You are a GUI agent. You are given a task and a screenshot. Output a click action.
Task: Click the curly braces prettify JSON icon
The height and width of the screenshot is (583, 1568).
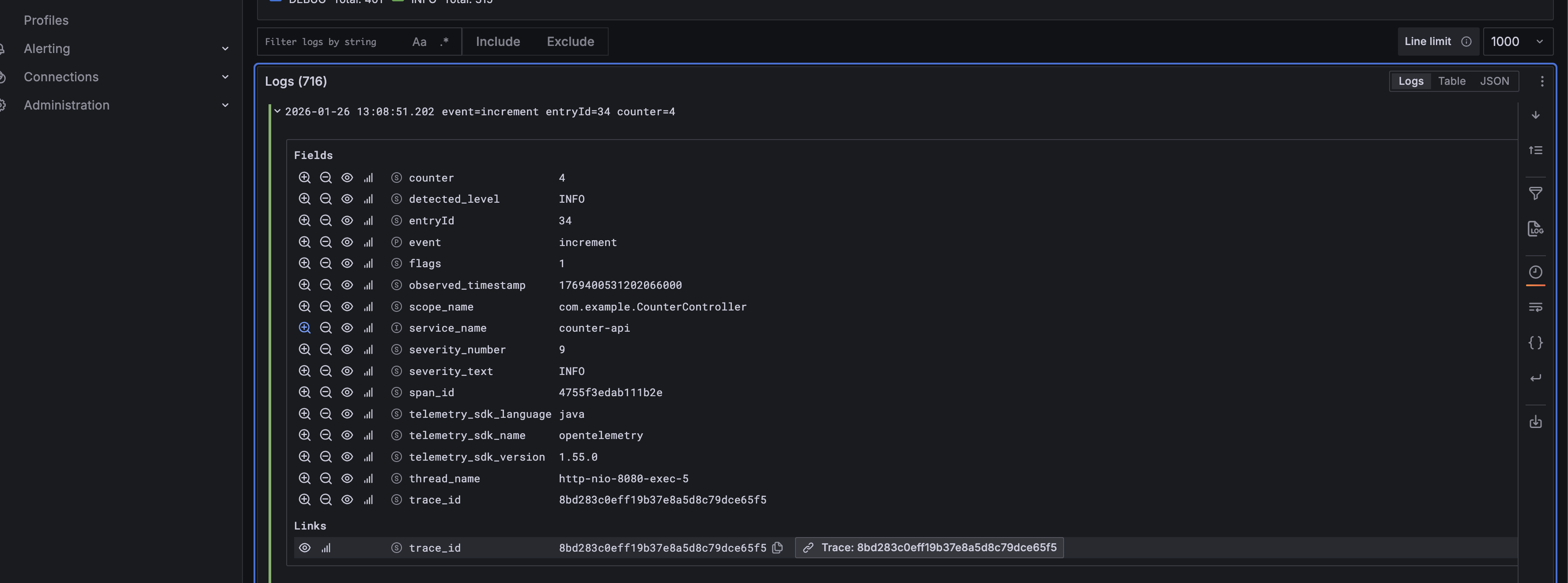click(1535, 343)
